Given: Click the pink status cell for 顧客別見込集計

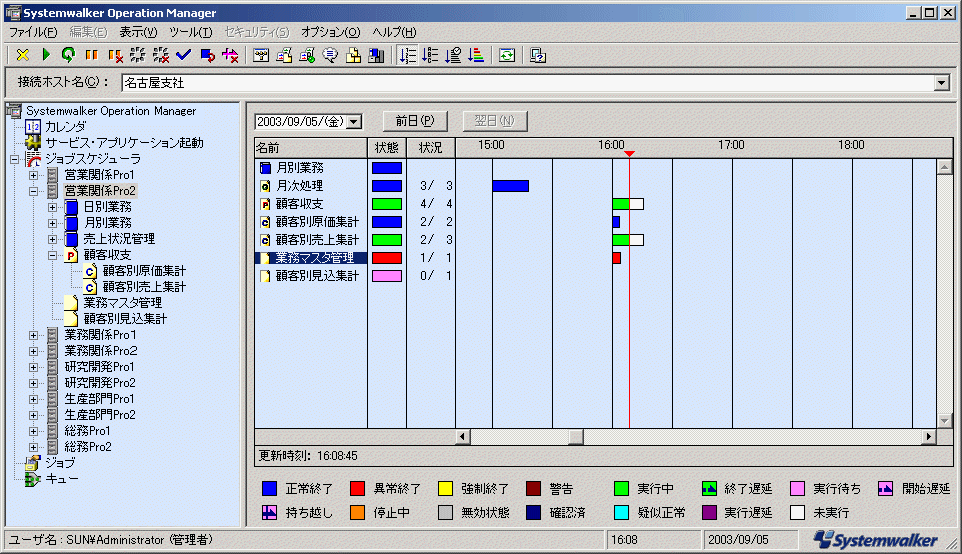Looking at the screenshot, I should [x=387, y=276].
